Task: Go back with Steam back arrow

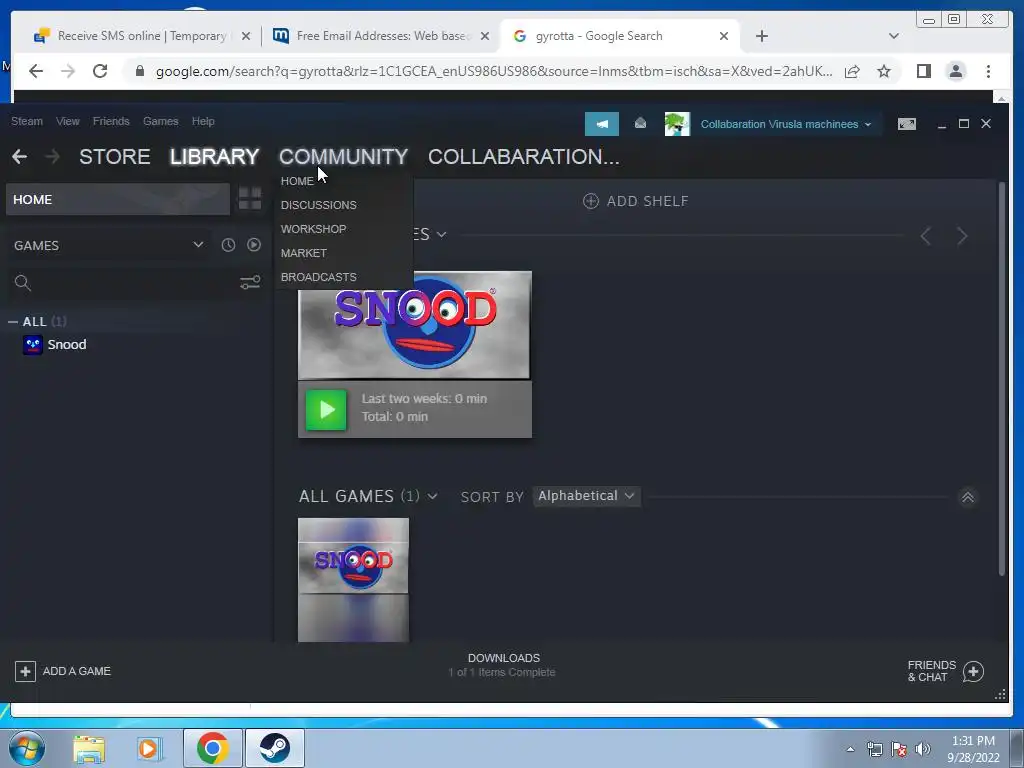Action: pyautogui.click(x=20, y=157)
